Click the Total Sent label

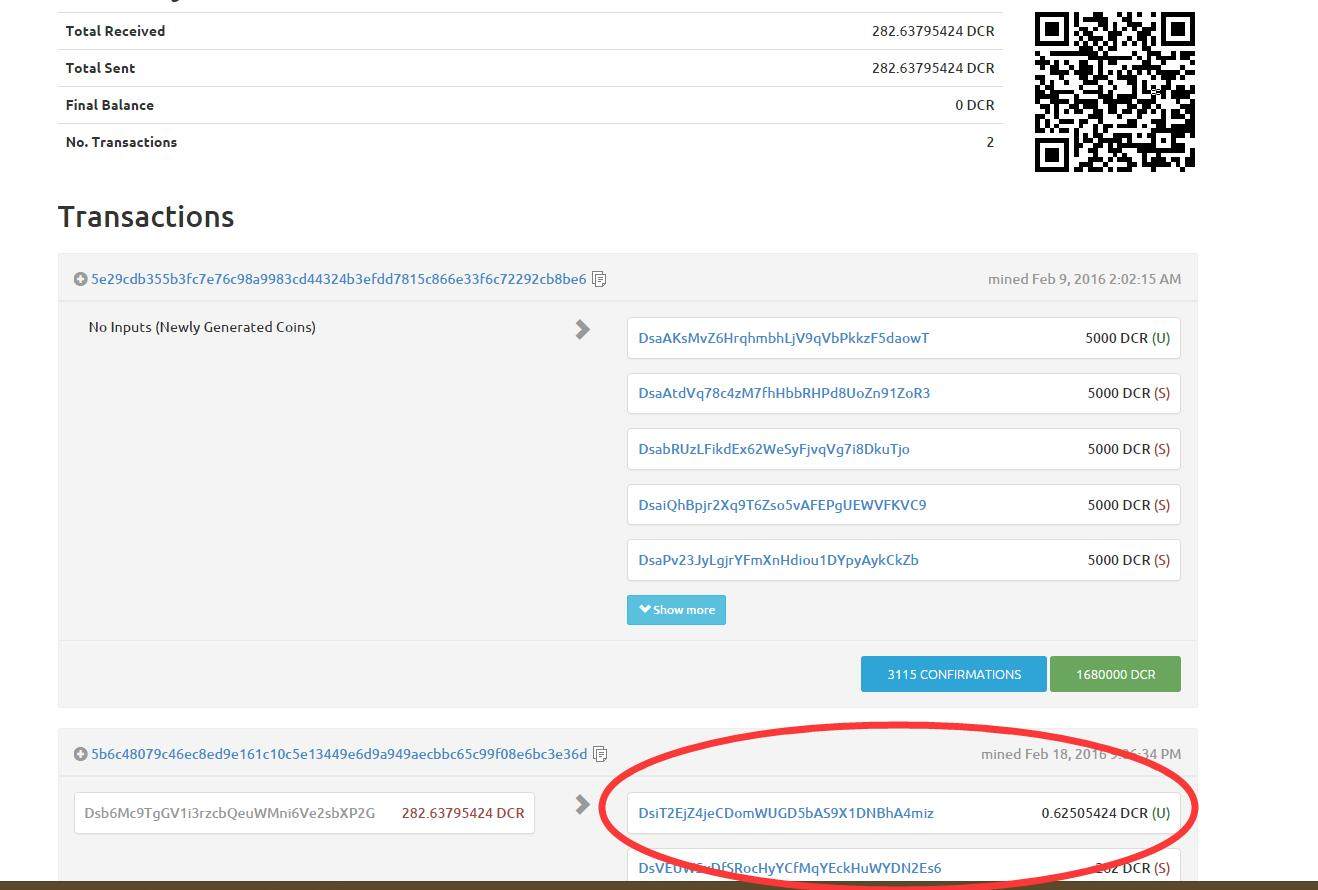(100, 68)
